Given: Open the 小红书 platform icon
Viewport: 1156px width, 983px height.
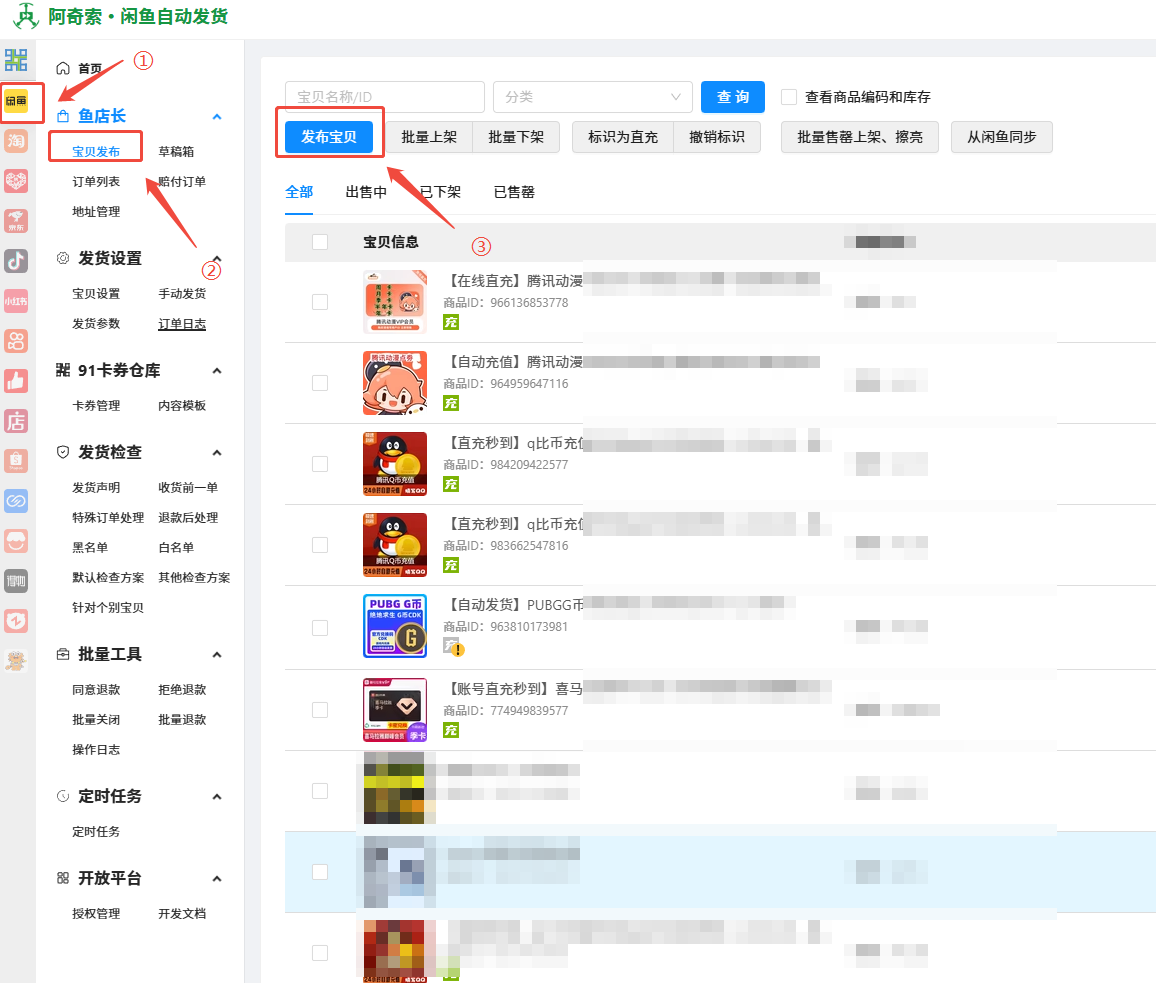Looking at the screenshot, I should pos(16,300).
